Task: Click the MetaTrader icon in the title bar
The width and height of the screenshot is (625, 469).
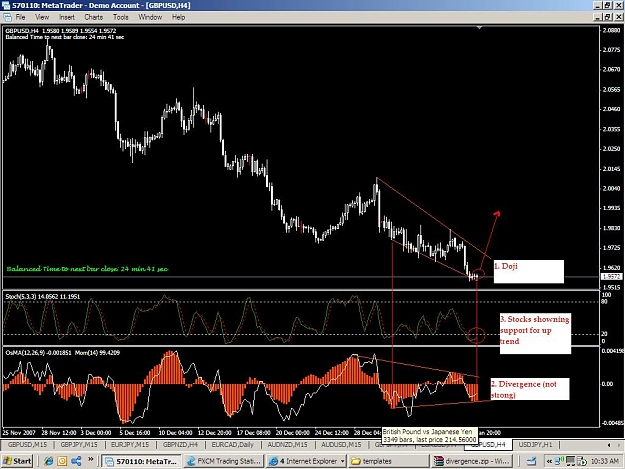Action: [x=6, y=5]
